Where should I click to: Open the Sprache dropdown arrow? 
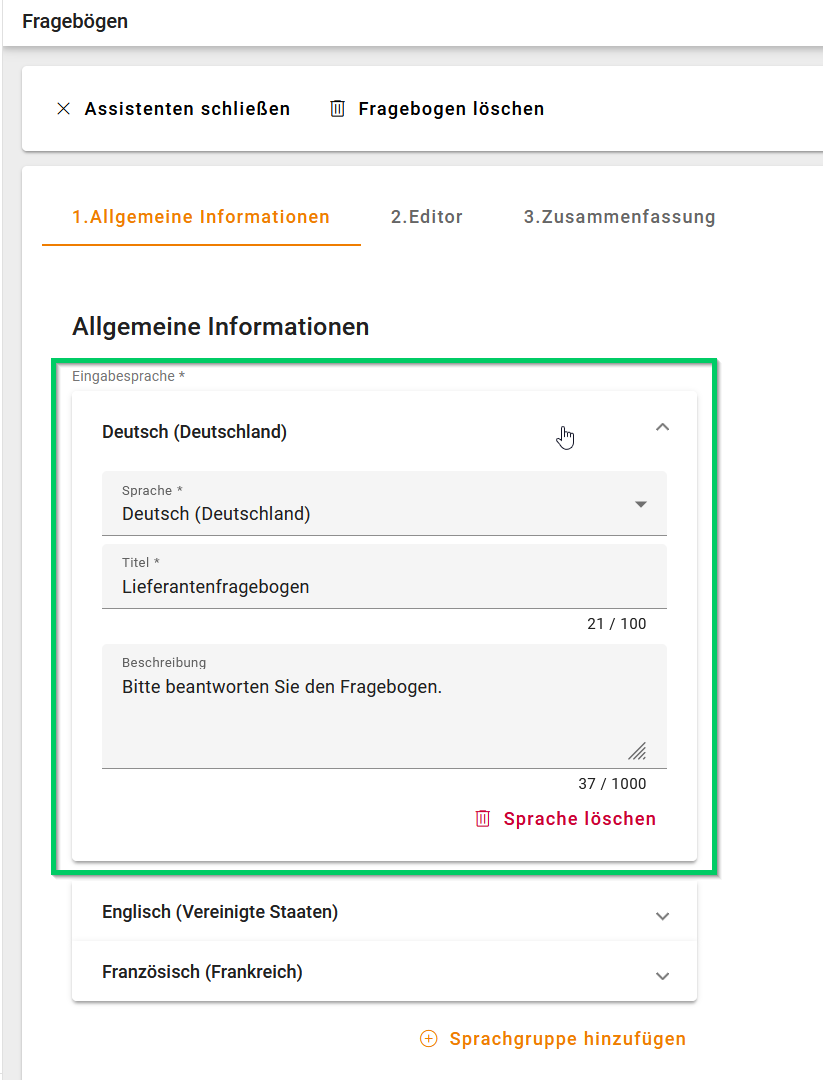pos(641,504)
